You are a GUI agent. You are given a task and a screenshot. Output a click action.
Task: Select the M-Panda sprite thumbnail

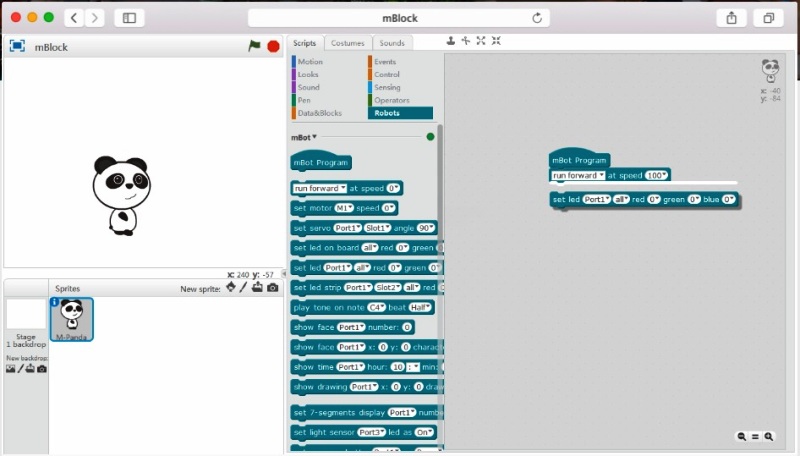(x=72, y=319)
